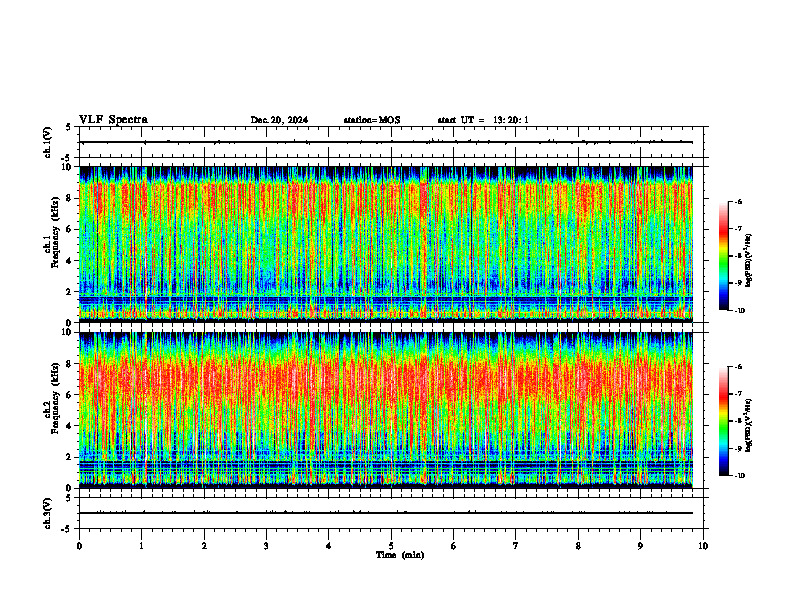The height and width of the screenshot is (612, 792).
Task: Click the '6' kHz tick on ch.2 frequency axis
Action: click(70, 395)
